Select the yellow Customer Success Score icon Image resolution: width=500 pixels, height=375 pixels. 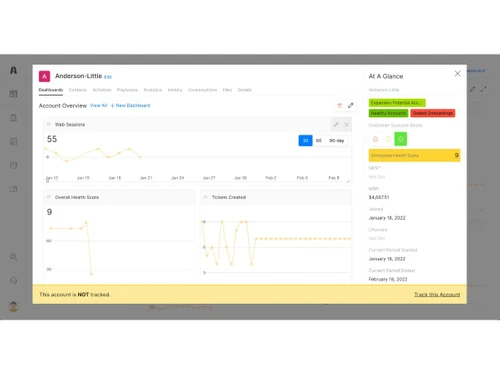(388, 139)
